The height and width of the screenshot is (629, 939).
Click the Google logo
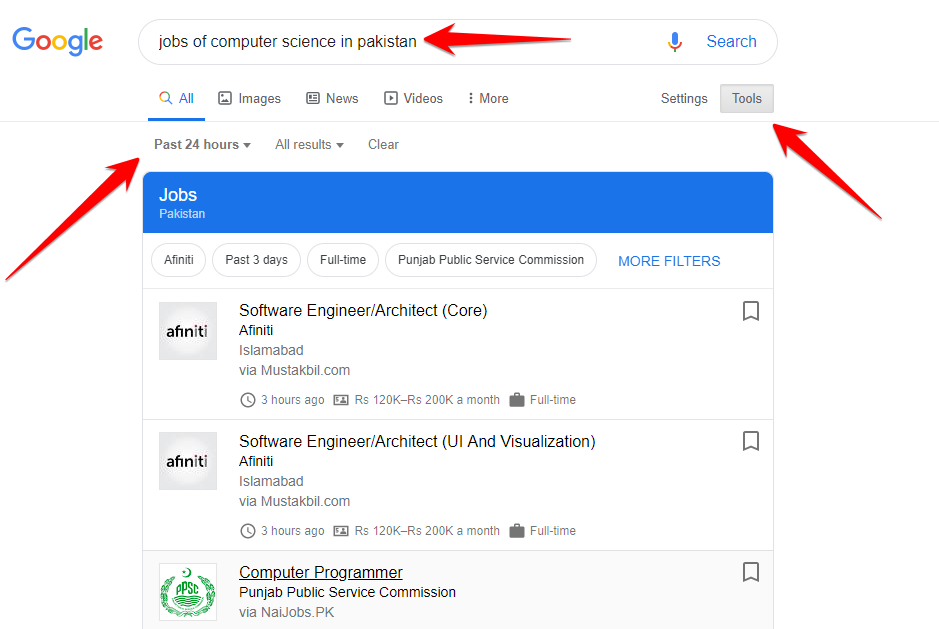56,42
